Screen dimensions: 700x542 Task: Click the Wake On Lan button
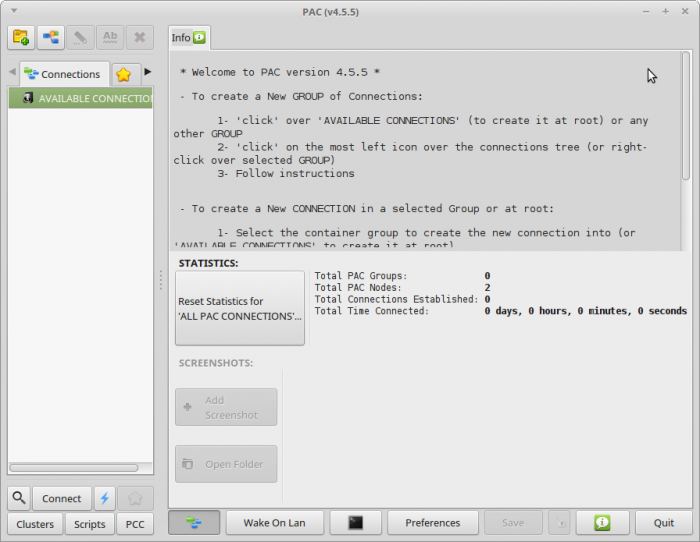[275, 523]
